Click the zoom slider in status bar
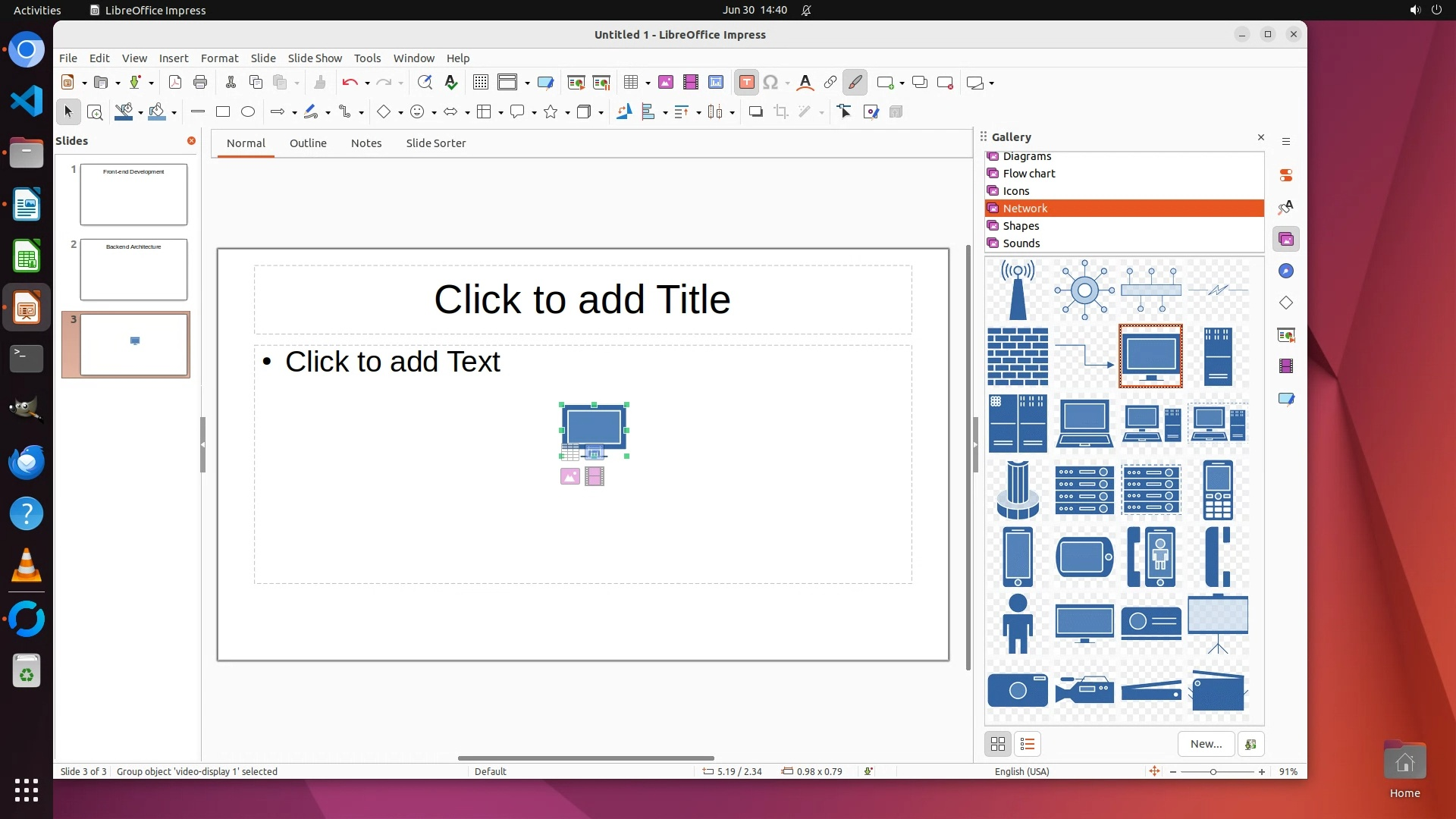The width and height of the screenshot is (1456, 819). (1213, 772)
